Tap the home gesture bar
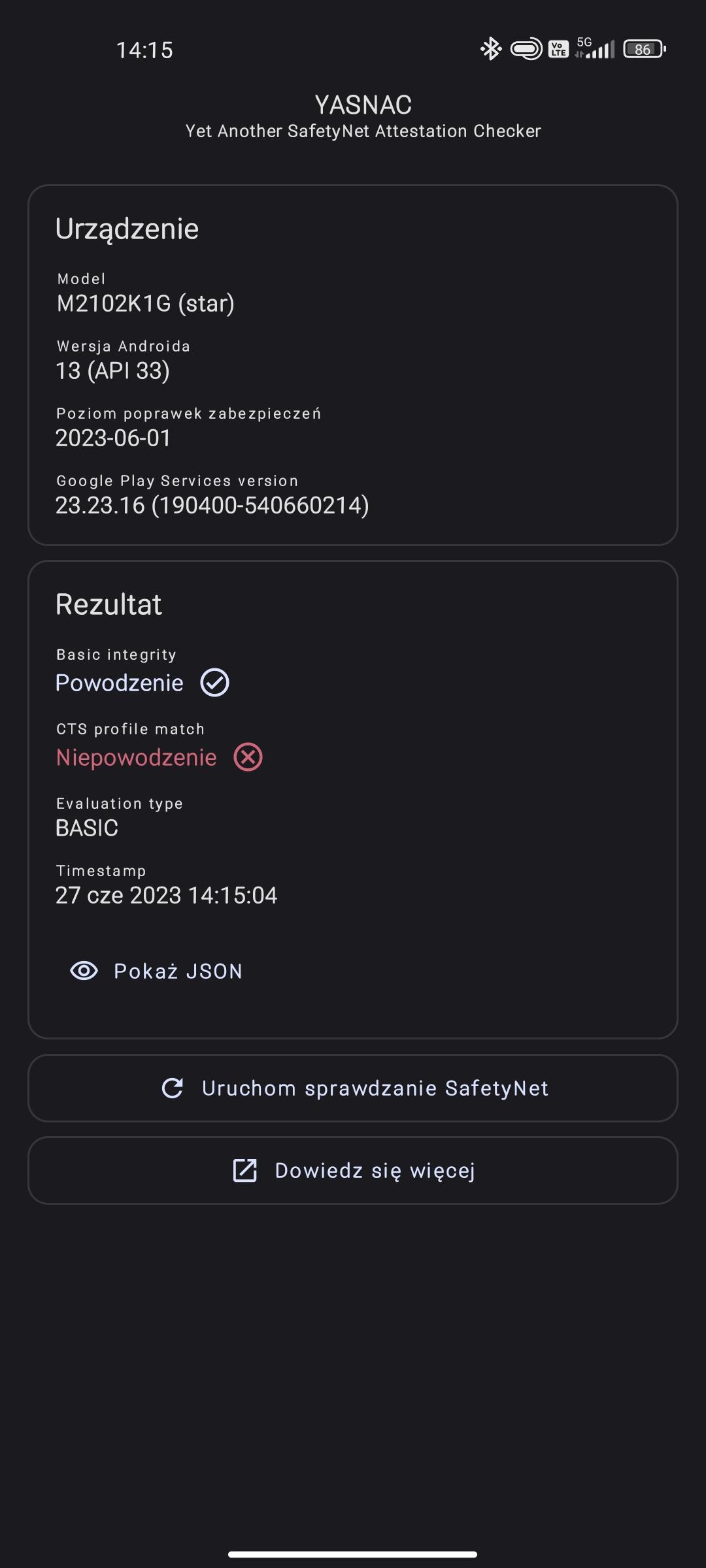Viewport: 706px width, 1568px height. 353,1554
